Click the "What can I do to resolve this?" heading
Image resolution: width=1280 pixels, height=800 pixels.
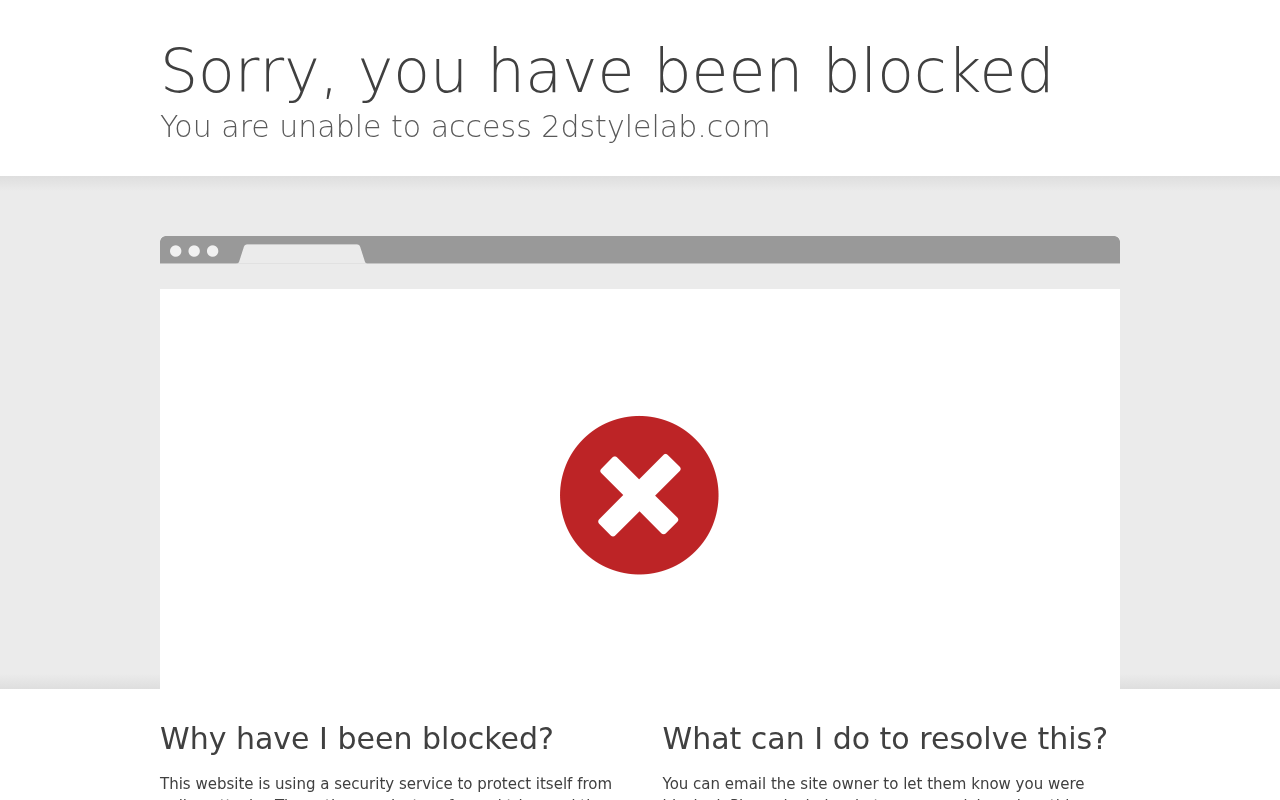[885, 739]
